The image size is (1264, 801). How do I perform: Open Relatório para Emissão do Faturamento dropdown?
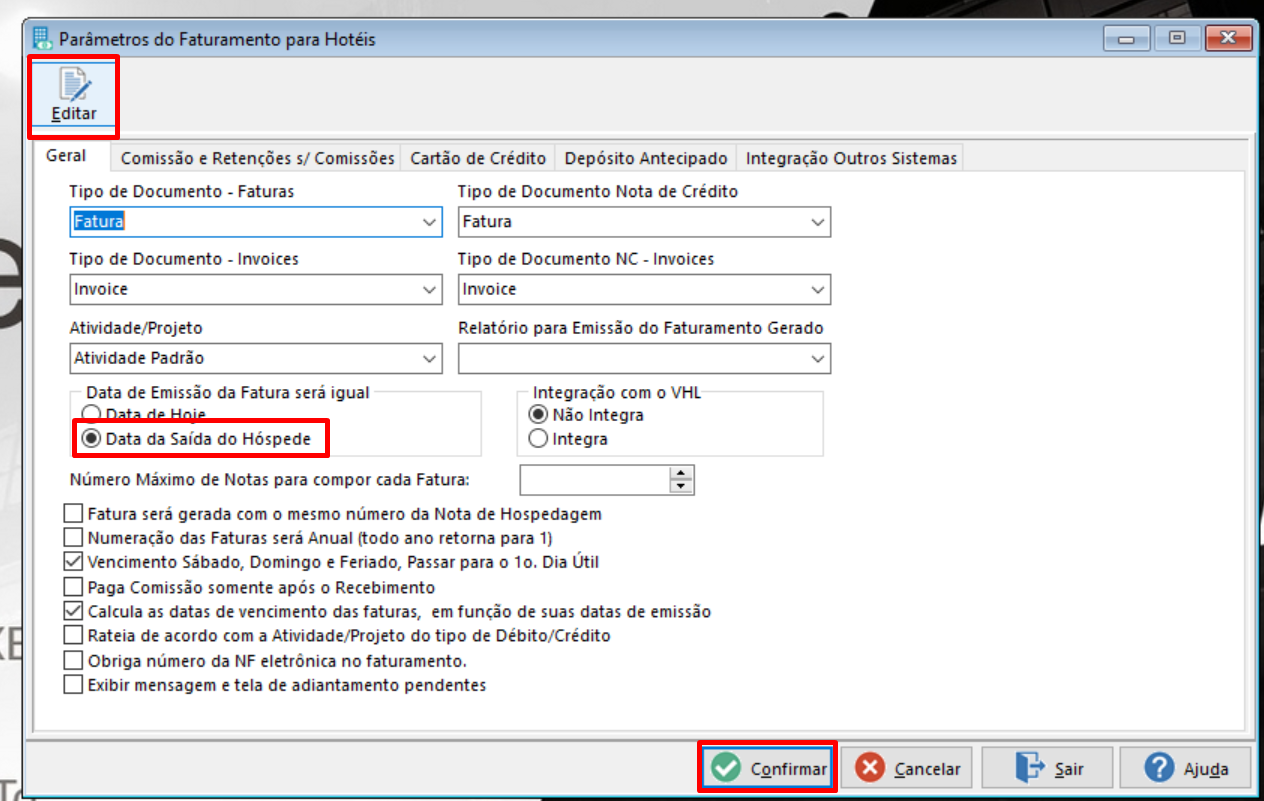tap(818, 358)
